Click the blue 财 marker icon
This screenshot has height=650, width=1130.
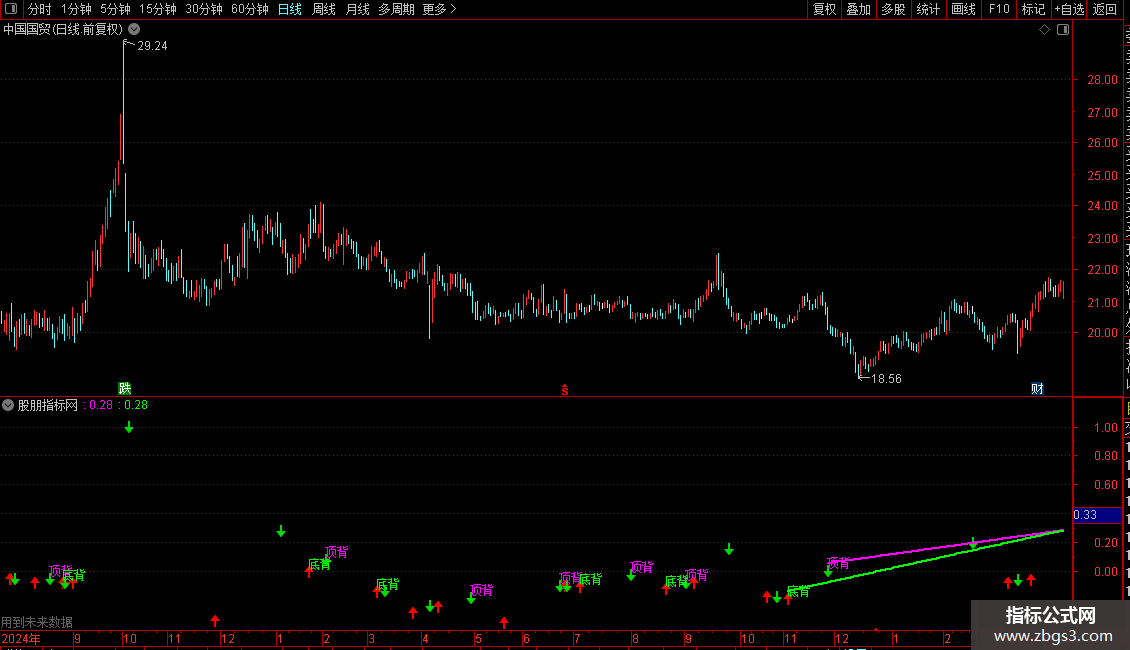[1037, 388]
